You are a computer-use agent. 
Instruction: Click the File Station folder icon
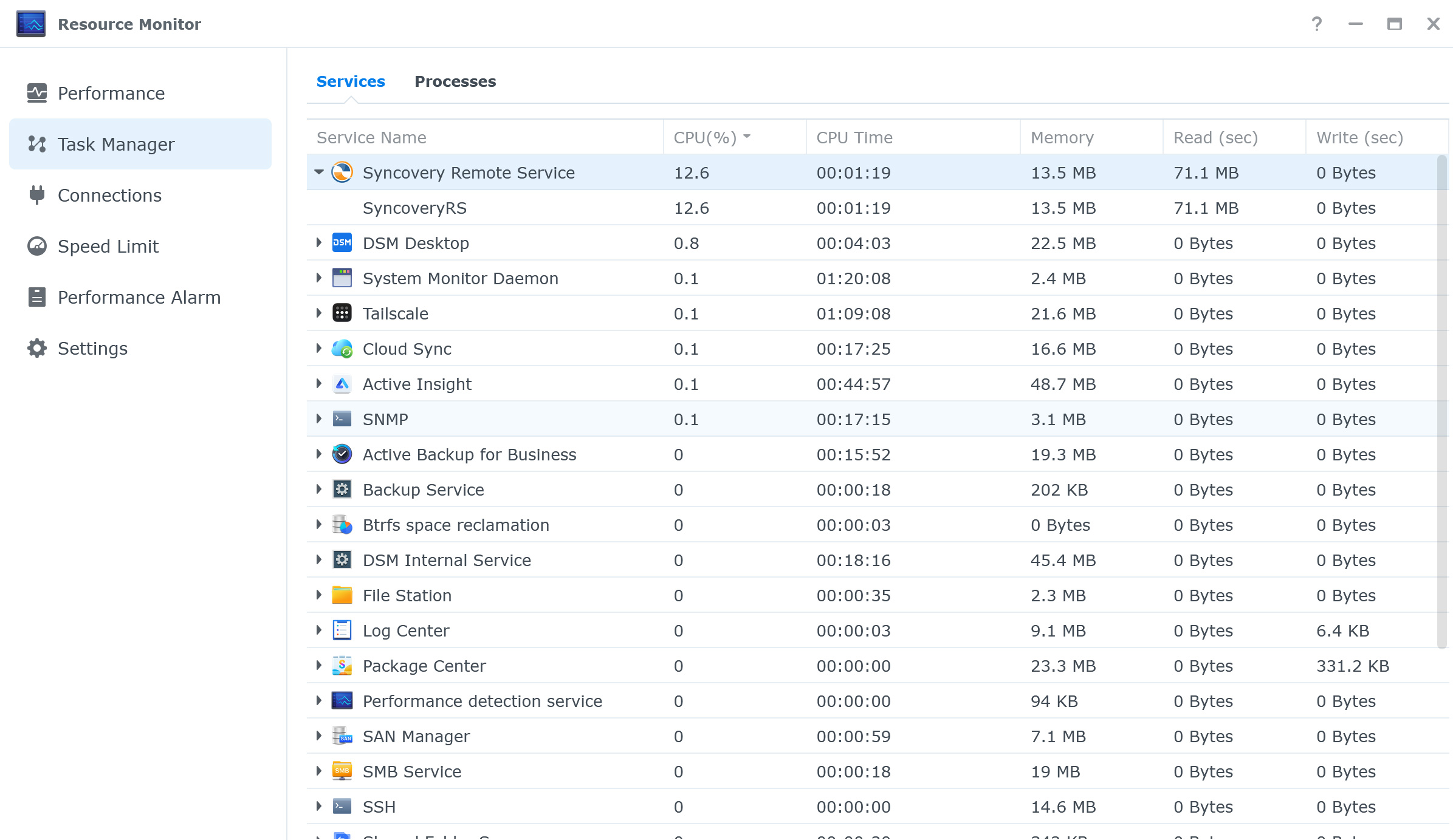tap(342, 595)
